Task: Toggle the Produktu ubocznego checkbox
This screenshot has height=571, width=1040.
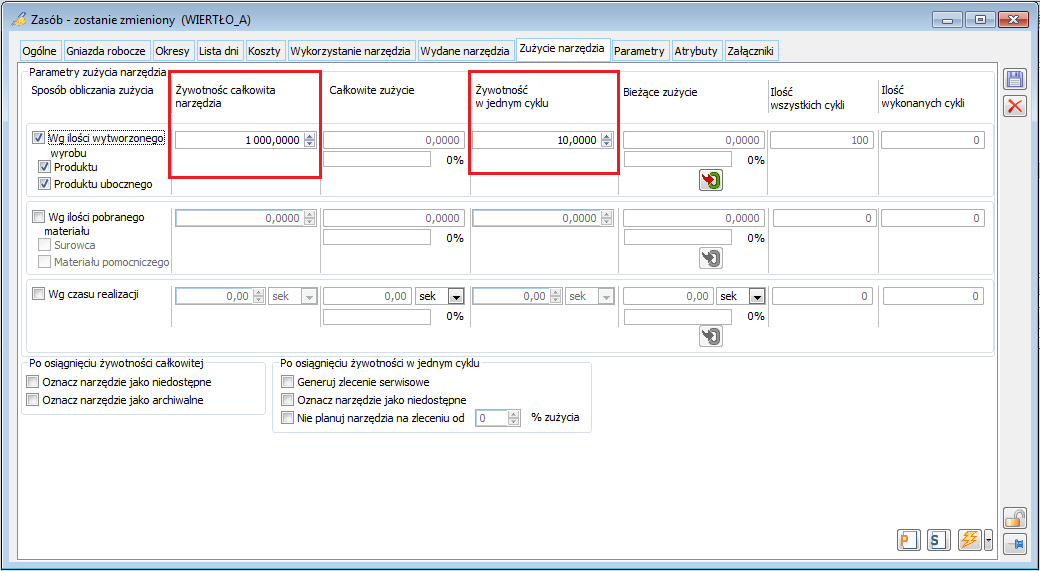Action: tap(44, 184)
